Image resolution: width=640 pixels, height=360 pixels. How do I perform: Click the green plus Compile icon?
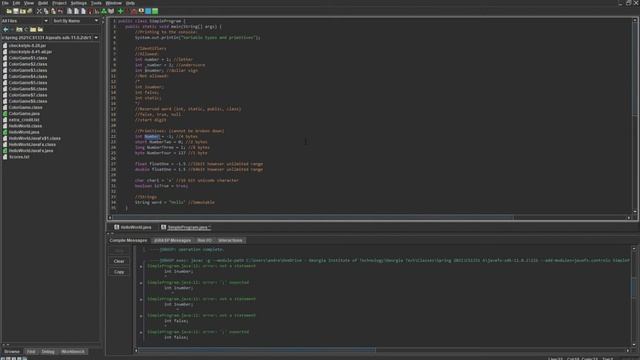[x=120, y=11]
